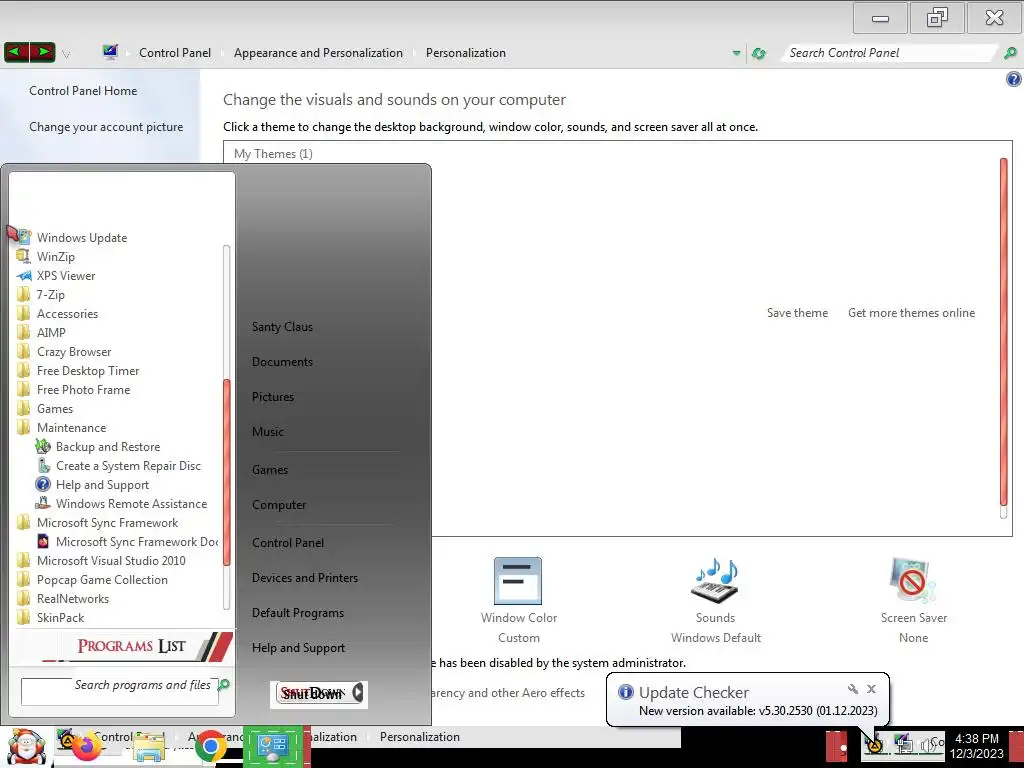Click the themes pane red scrollbar
1024x768 pixels.
(1004, 331)
